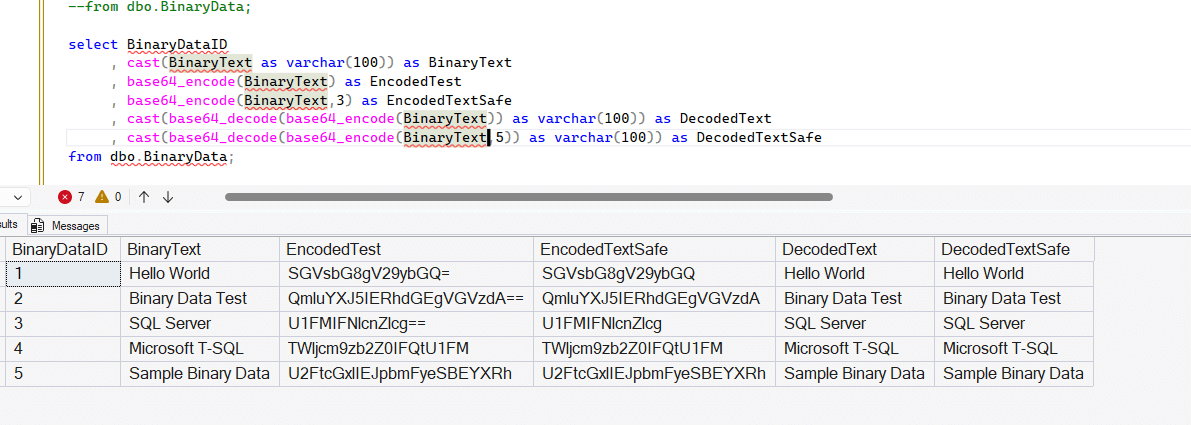1191x425 pixels.
Task: Click the 'as EncodedTextSafe' alias in the query
Action: tap(436, 100)
